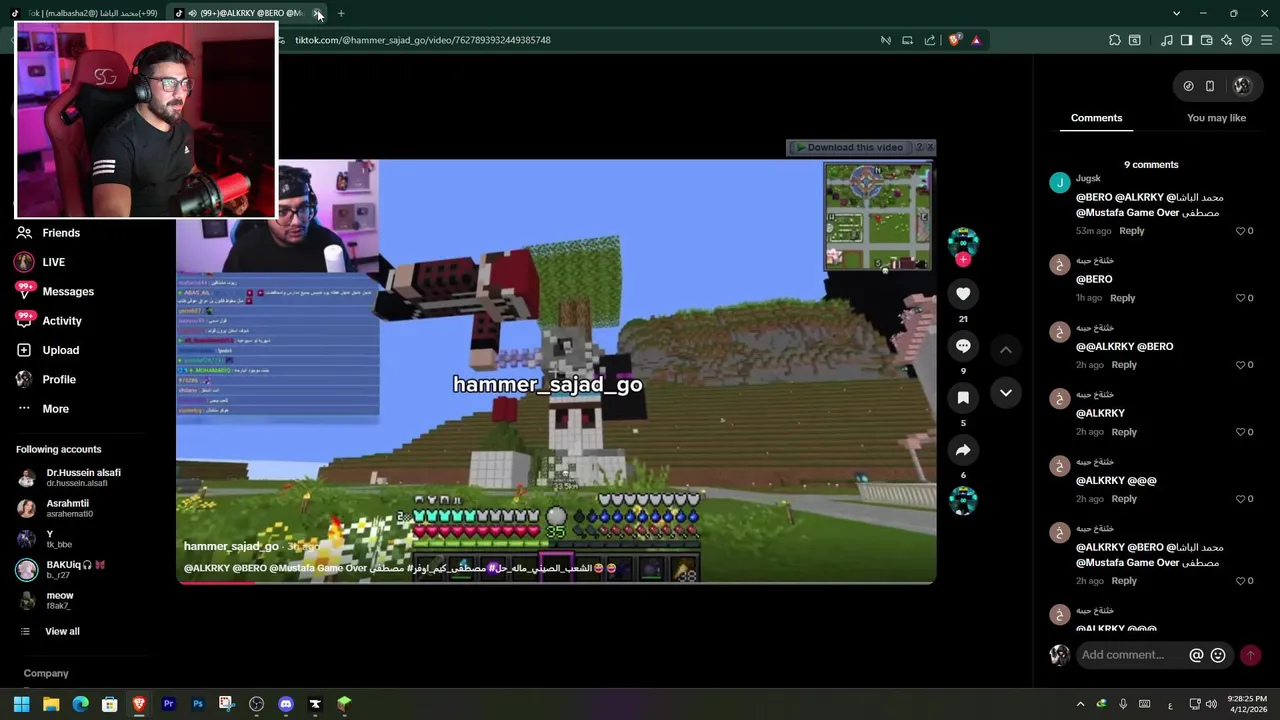This screenshot has height=720, width=1280.
Task: Open the Windows Start button
Action: (21, 704)
